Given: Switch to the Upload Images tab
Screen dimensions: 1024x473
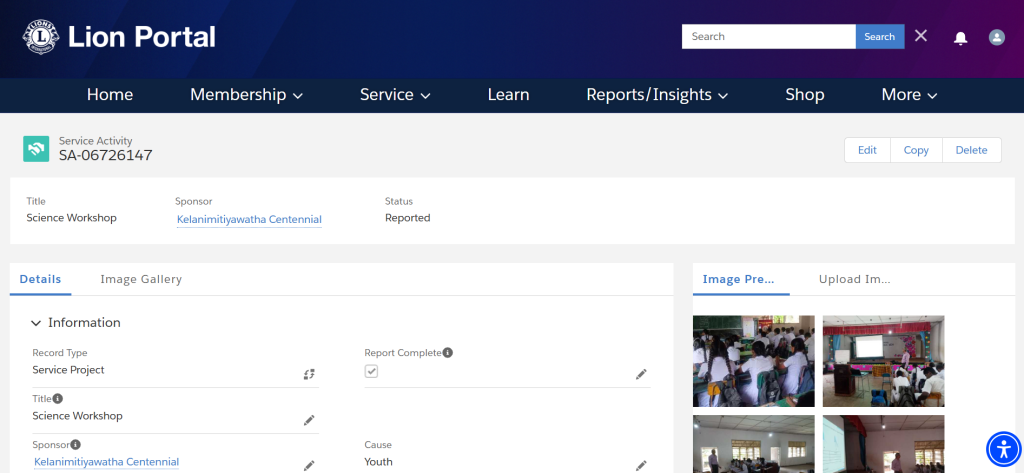Looking at the screenshot, I should pos(854,279).
